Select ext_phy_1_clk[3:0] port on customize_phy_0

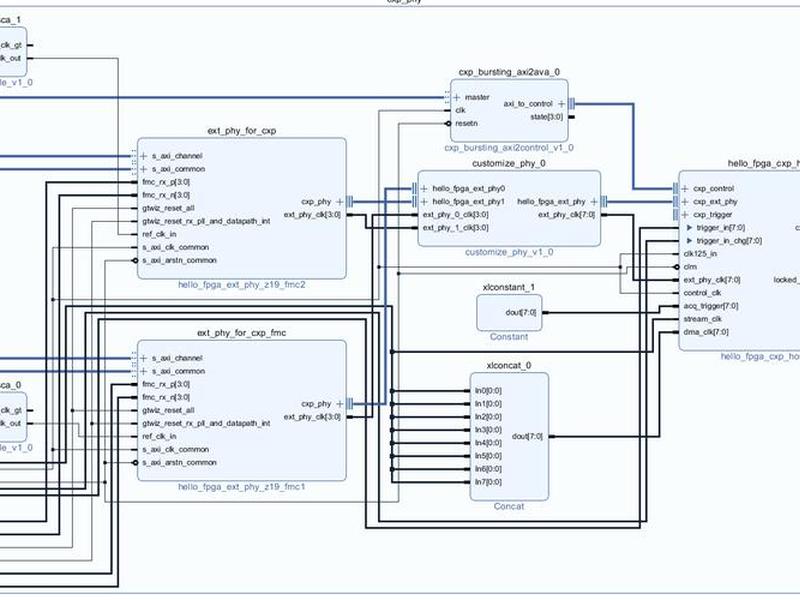tap(455, 228)
